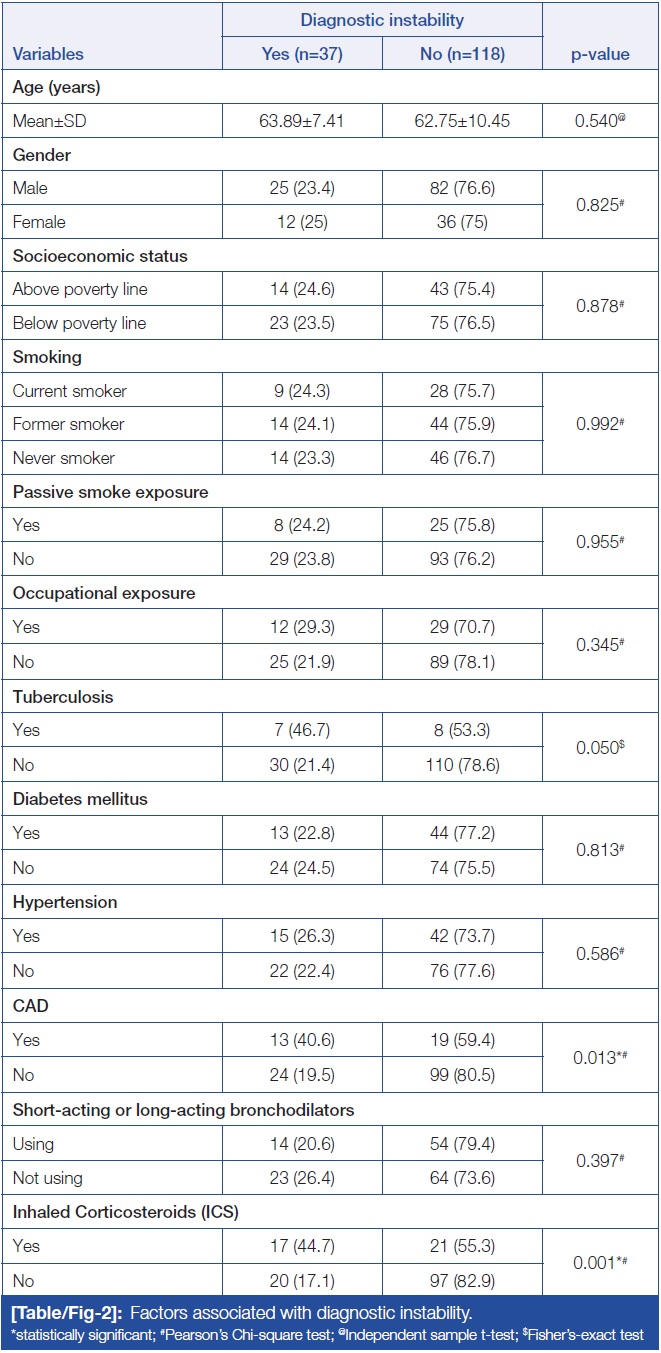Click the Variables column header

tap(48, 54)
